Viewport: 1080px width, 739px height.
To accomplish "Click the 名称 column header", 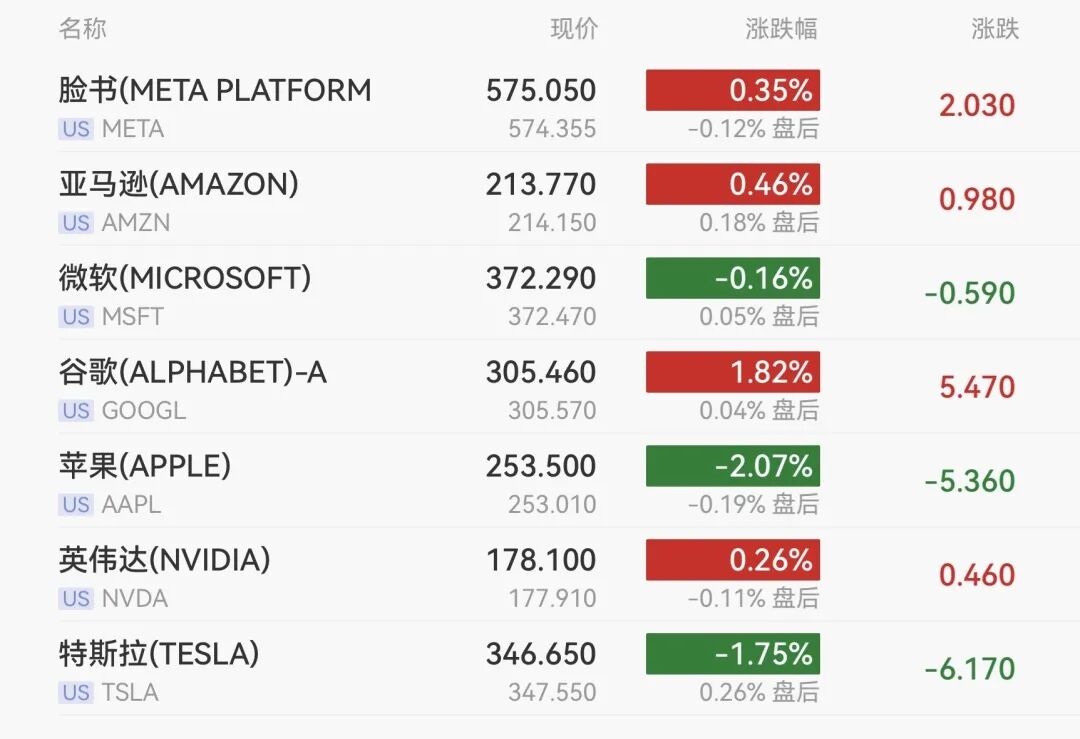I will (82, 29).
